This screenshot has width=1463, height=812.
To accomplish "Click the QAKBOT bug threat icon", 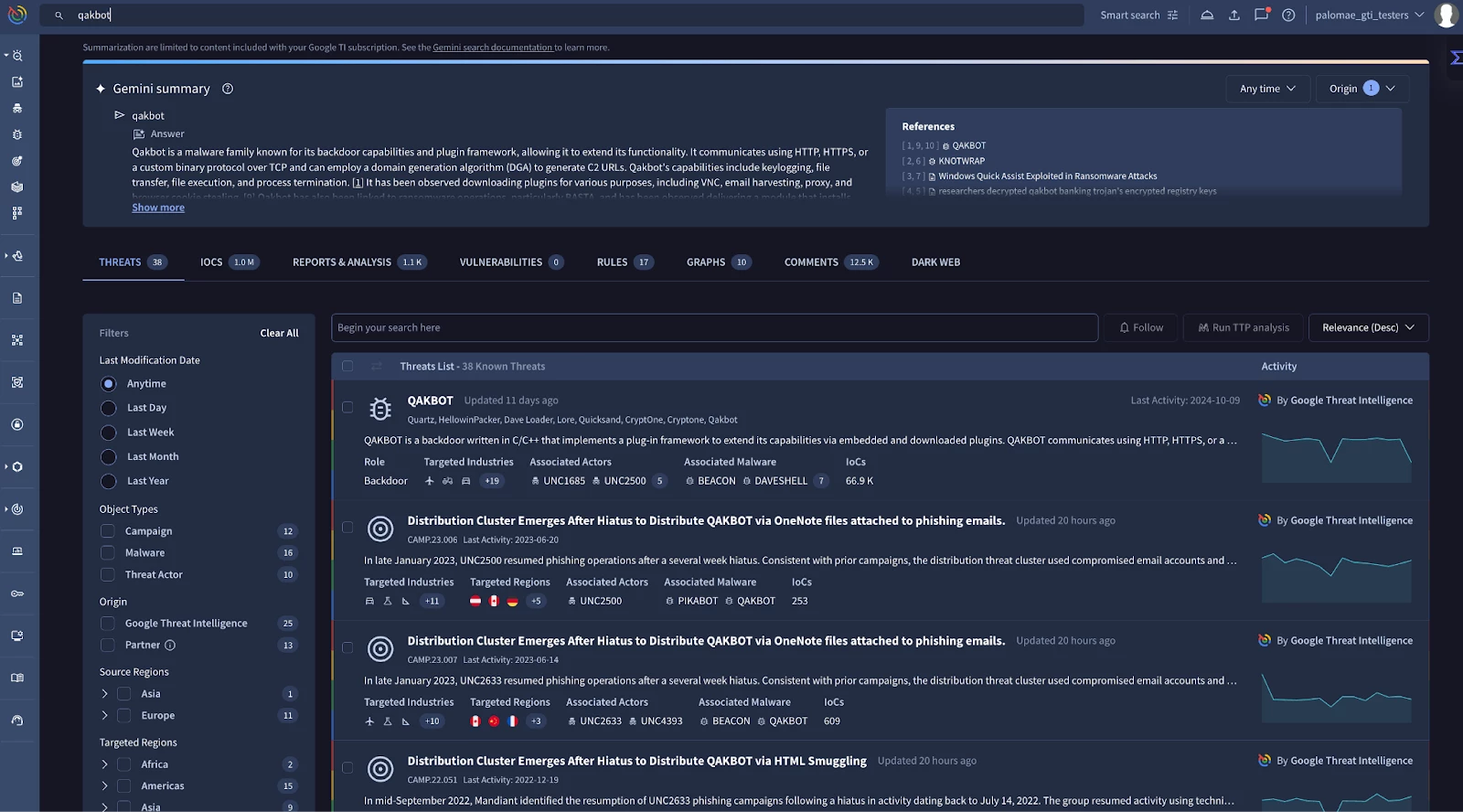I will 380,409.
